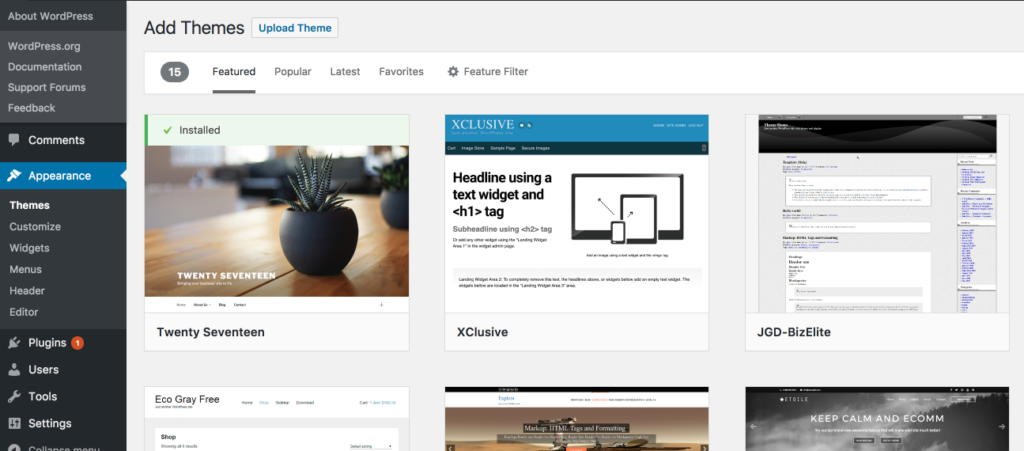Select the XClusive theme screenshot
1024x451 pixels.
[x=577, y=214]
